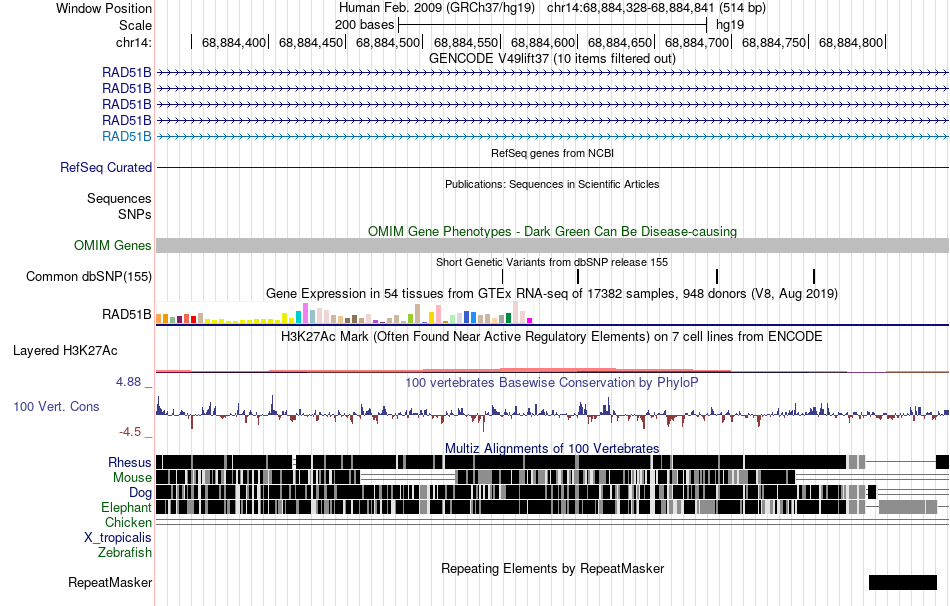Open the 100 vertebrates PhyloP conservation title
The image size is (950, 606).
click(x=552, y=382)
